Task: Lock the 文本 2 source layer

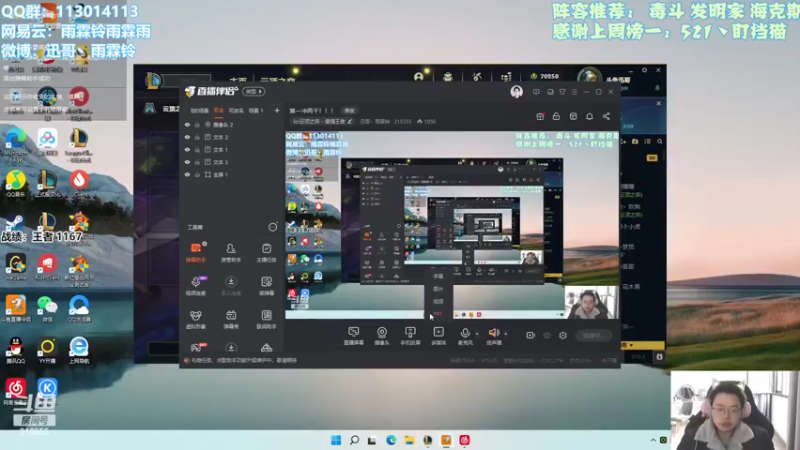Action: click(197, 137)
